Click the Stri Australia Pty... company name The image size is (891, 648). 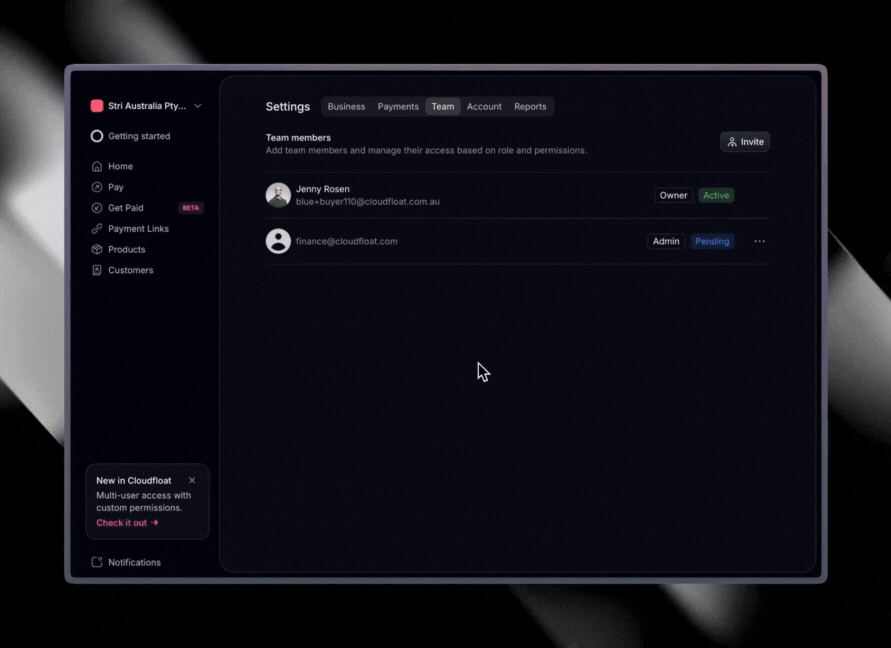click(x=147, y=106)
